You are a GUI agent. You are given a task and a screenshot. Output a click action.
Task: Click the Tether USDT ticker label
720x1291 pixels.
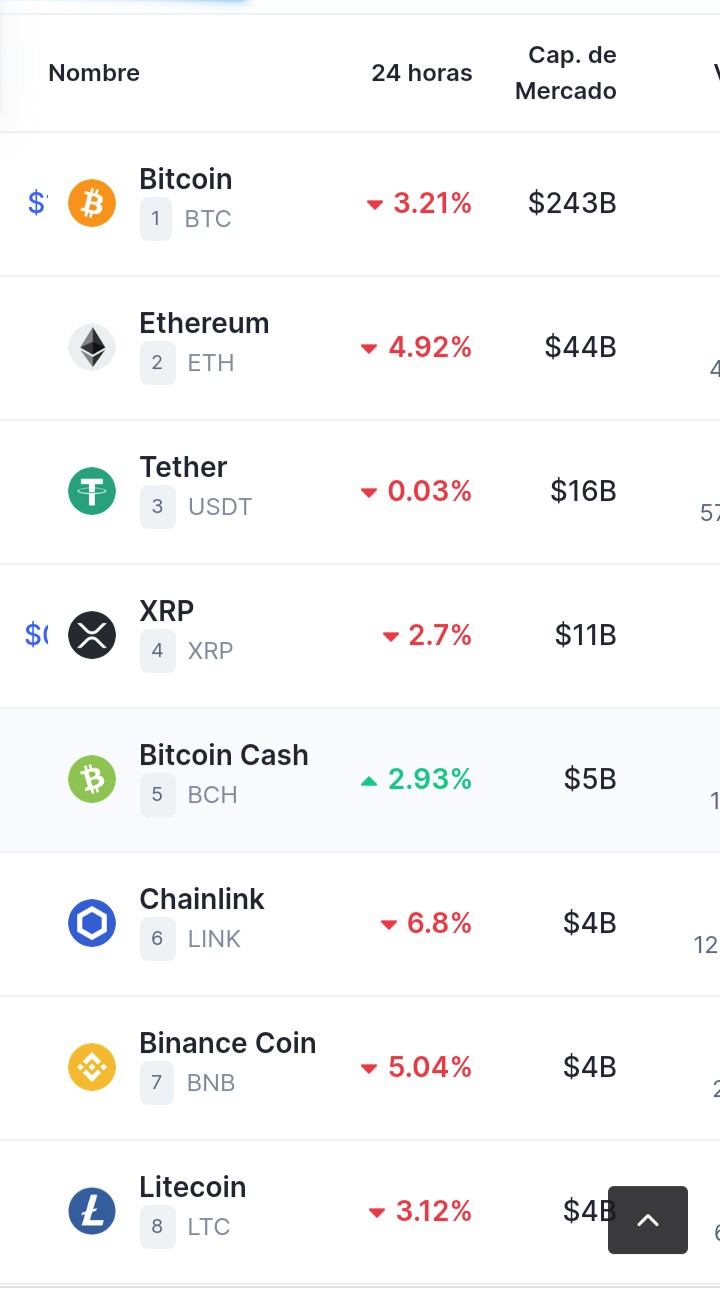coord(220,507)
